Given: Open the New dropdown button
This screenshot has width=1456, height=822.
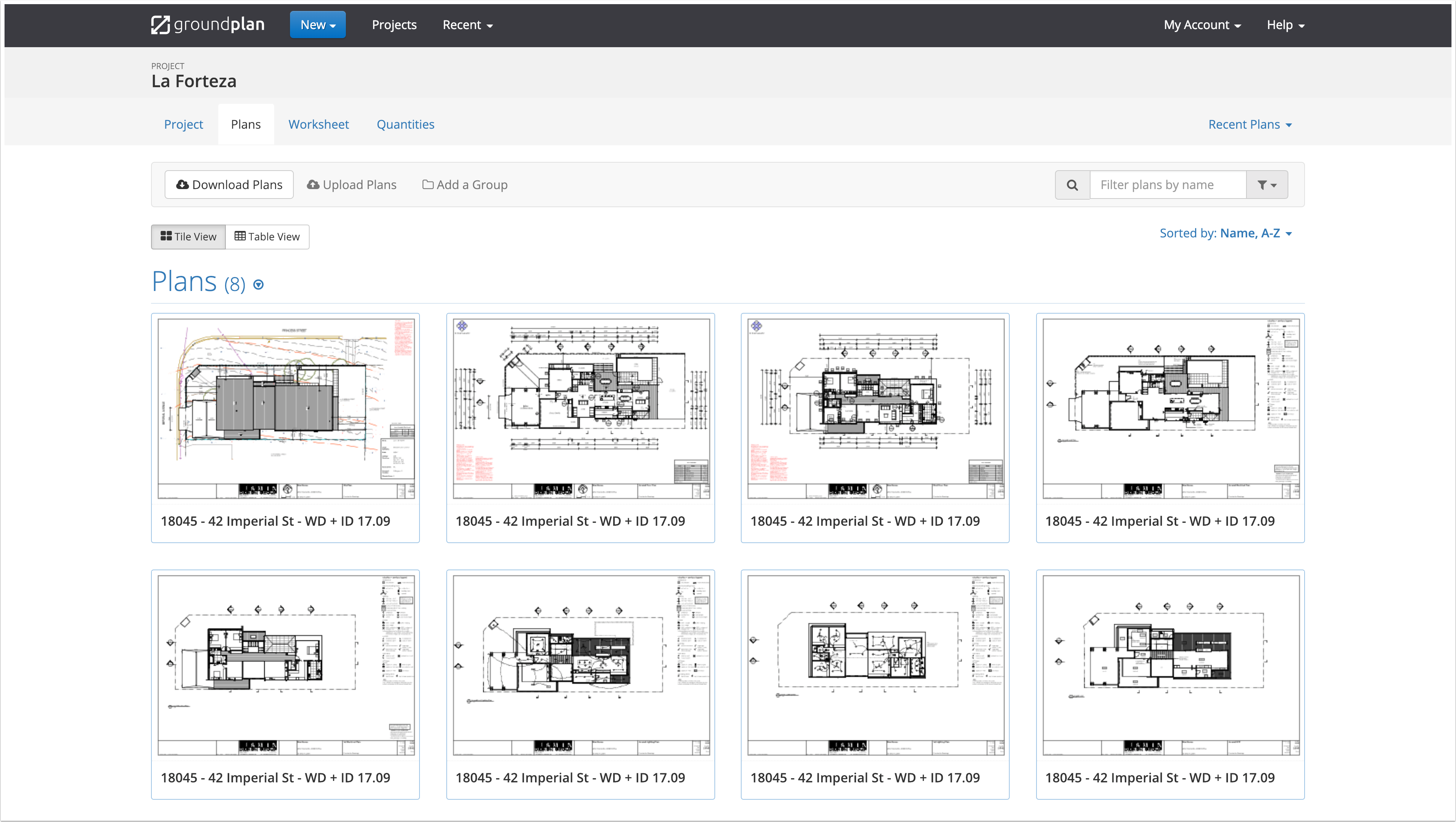Looking at the screenshot, I should (318, 25).
